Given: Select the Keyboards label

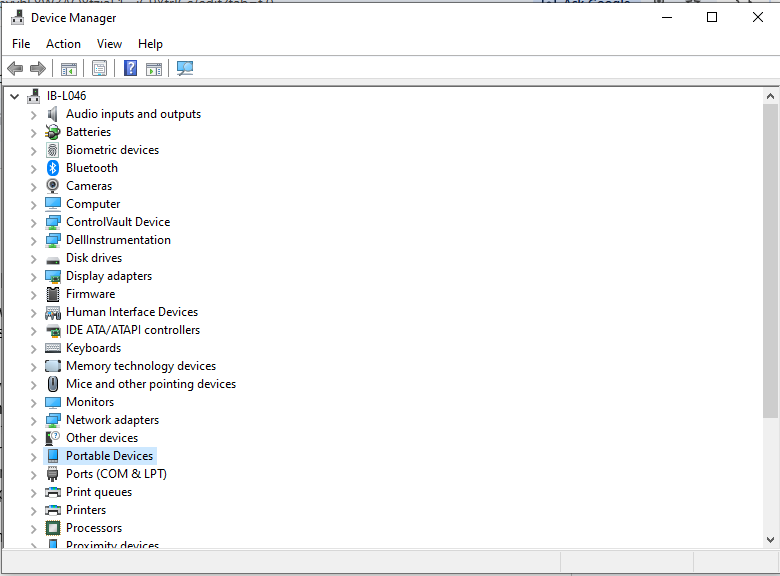Looking at the screenshot, I should pyautogui.click(x=94, y=348).
